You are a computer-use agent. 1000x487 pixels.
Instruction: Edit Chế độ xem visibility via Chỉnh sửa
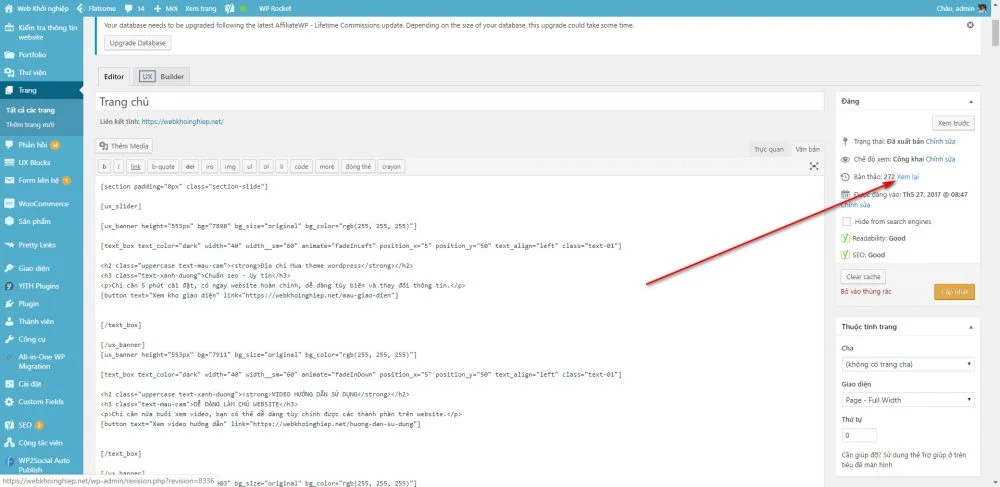pyautogui.click(x=941, y=159)
